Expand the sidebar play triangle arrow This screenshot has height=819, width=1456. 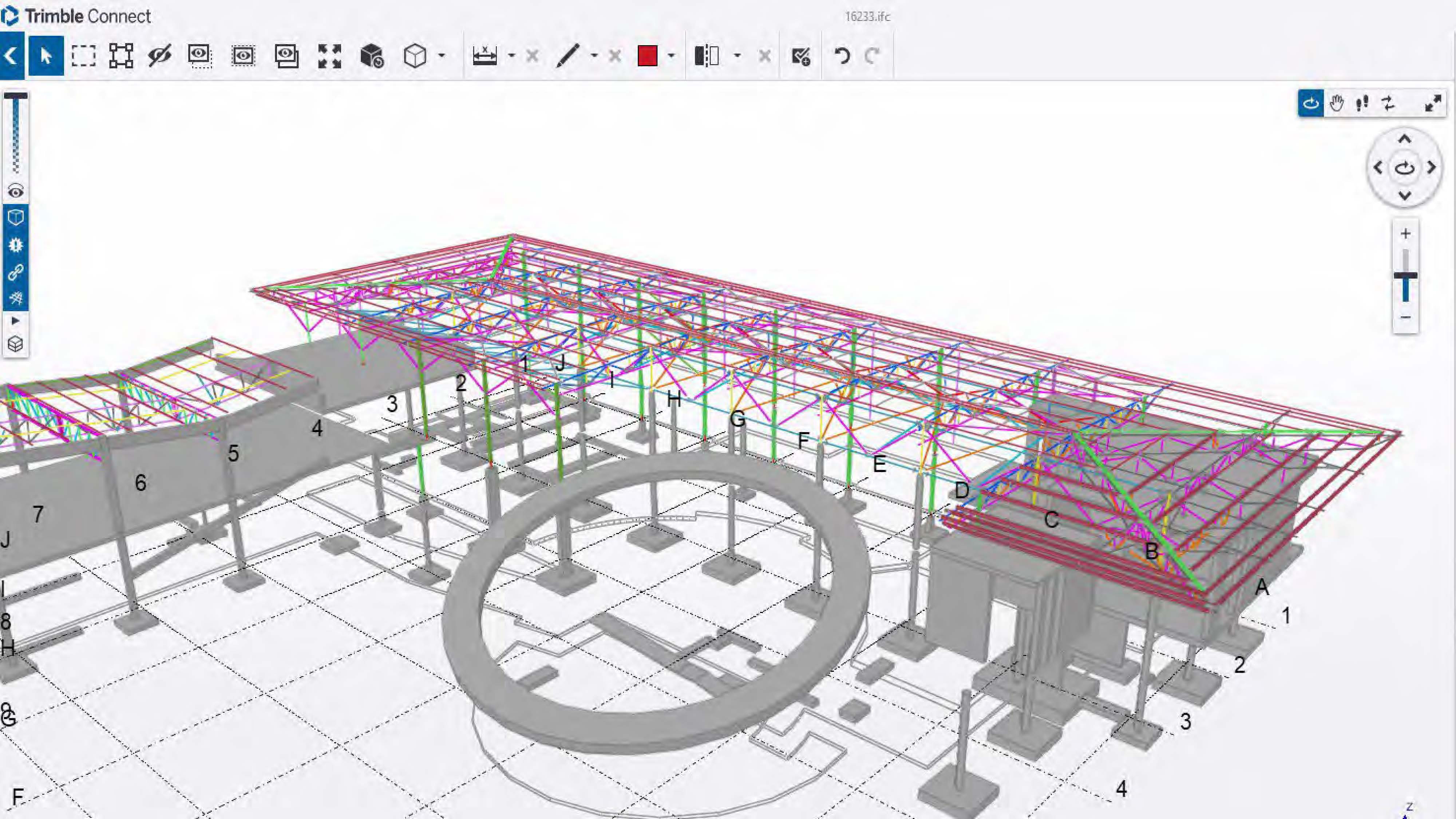(16, 321)
